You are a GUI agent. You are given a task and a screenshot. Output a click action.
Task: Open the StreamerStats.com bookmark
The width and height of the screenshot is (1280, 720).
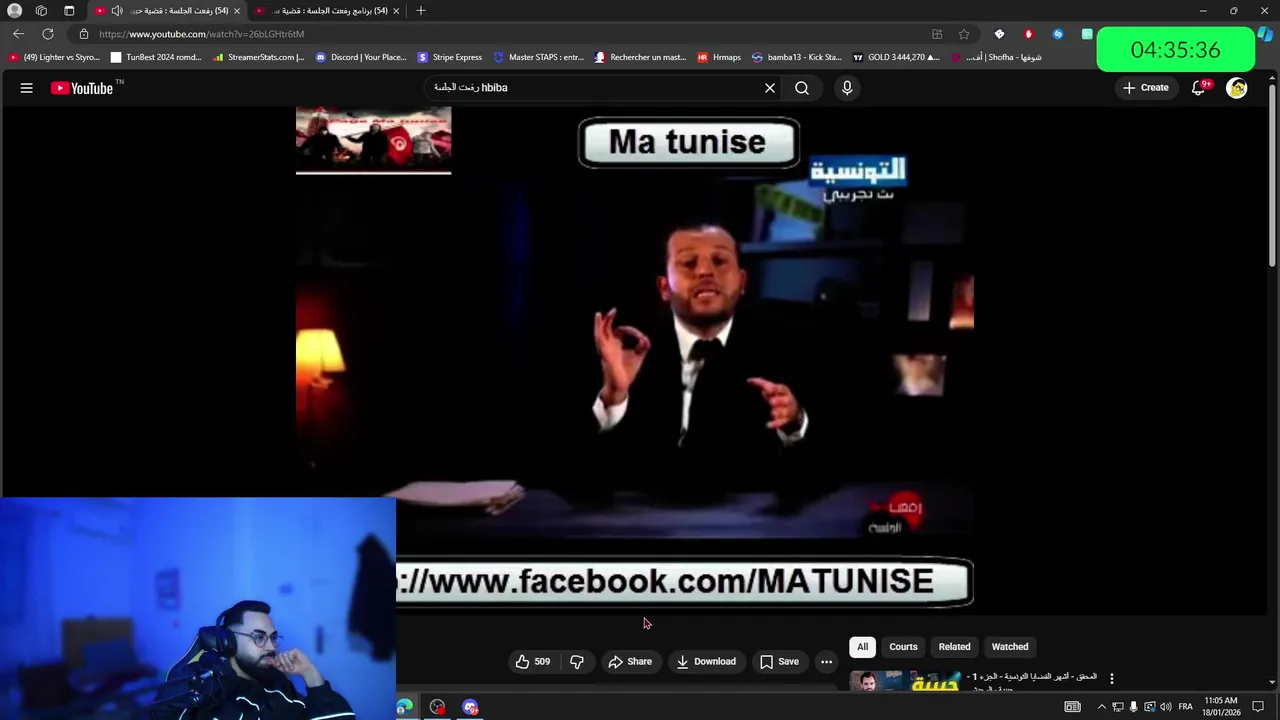[x=258, y=57]
